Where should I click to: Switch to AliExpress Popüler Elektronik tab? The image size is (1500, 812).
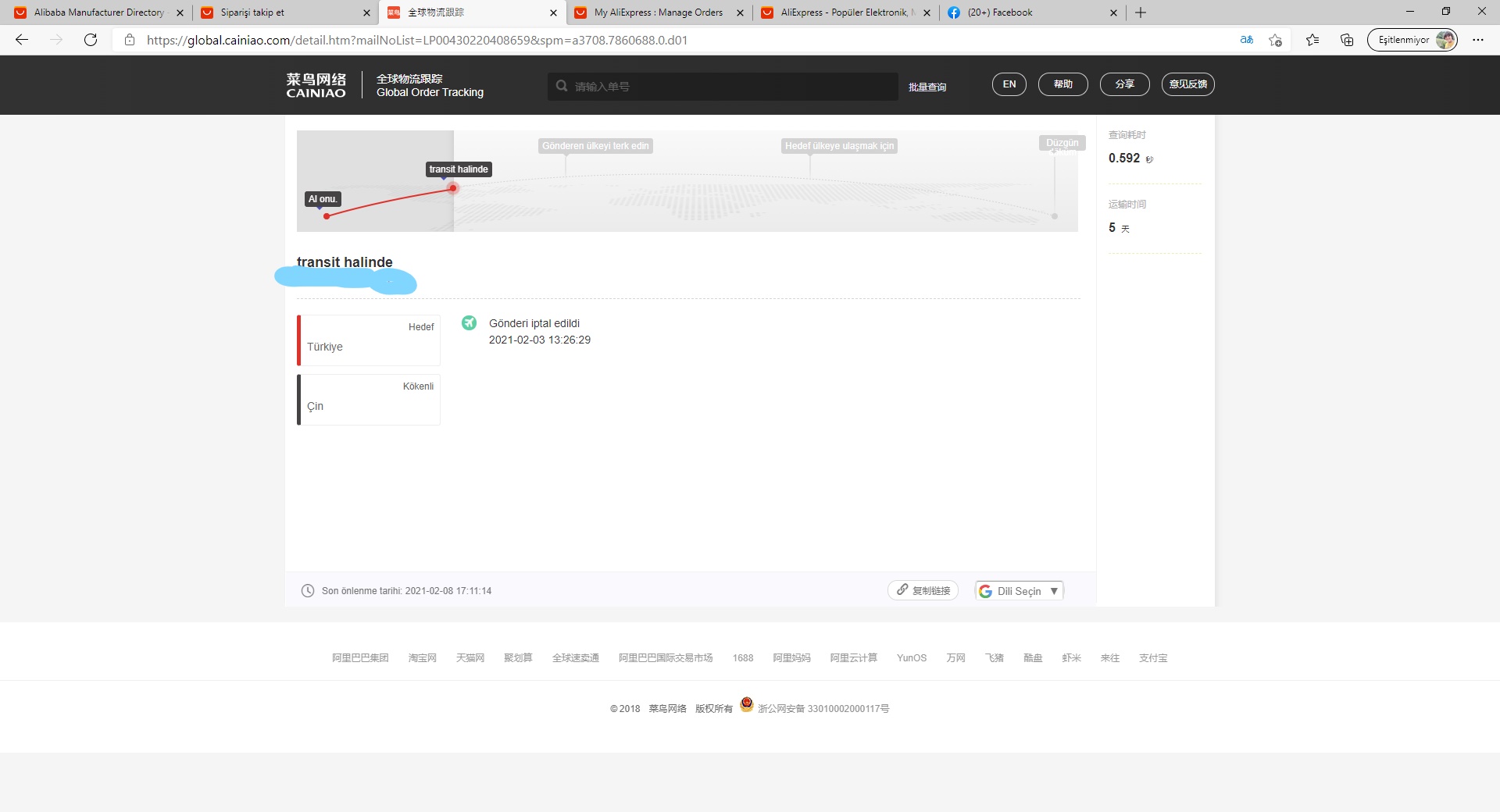pos(845,12)
